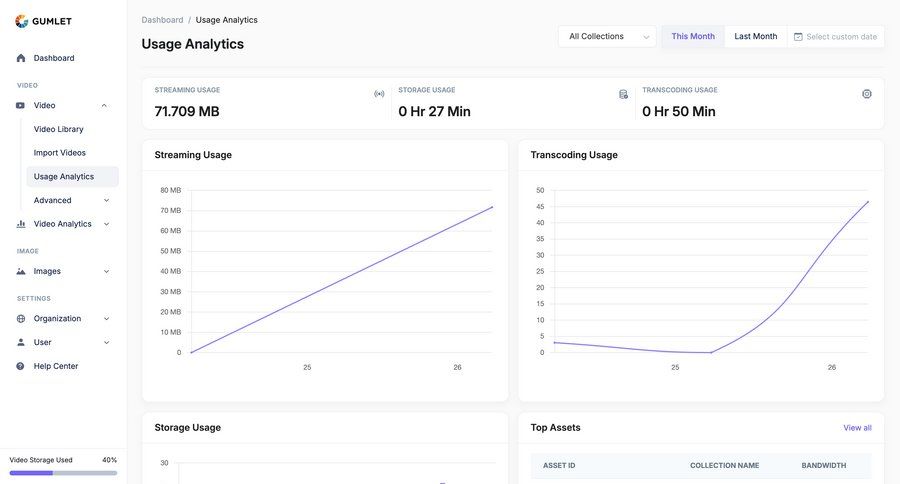Click the Help Center question mark icon
Viewport: 900px width, 484px height.
coord(21,366)
